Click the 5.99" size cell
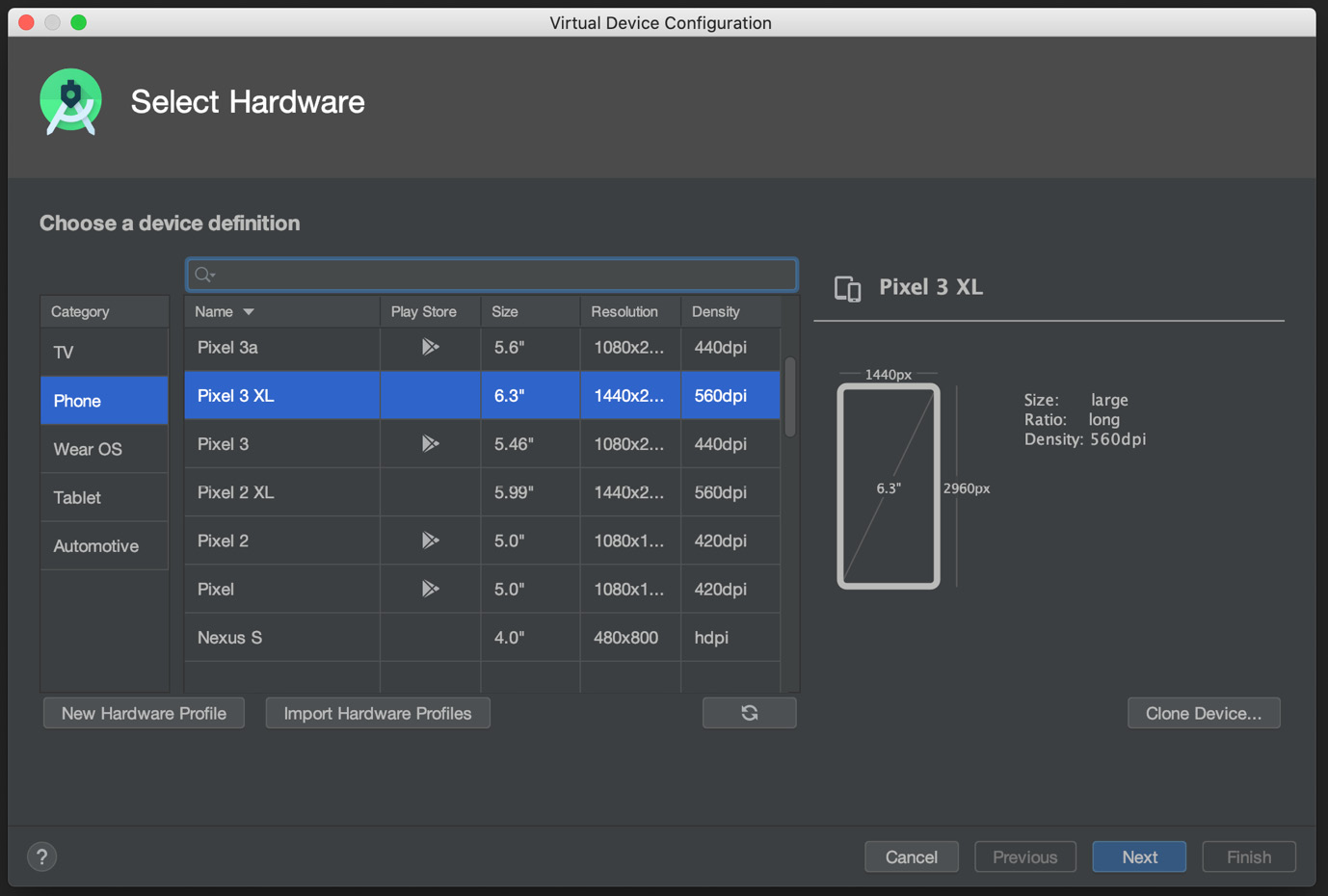 (530, 492)
